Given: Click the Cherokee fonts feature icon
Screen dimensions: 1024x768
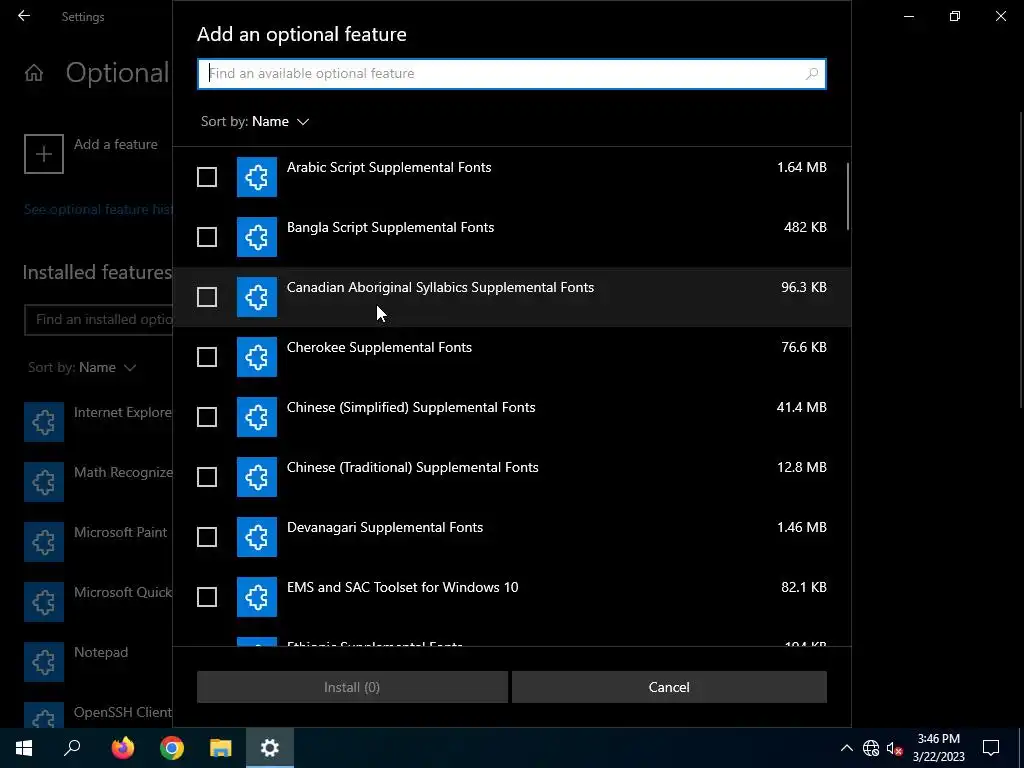Looking at the screenshot, I should point(257,357).
